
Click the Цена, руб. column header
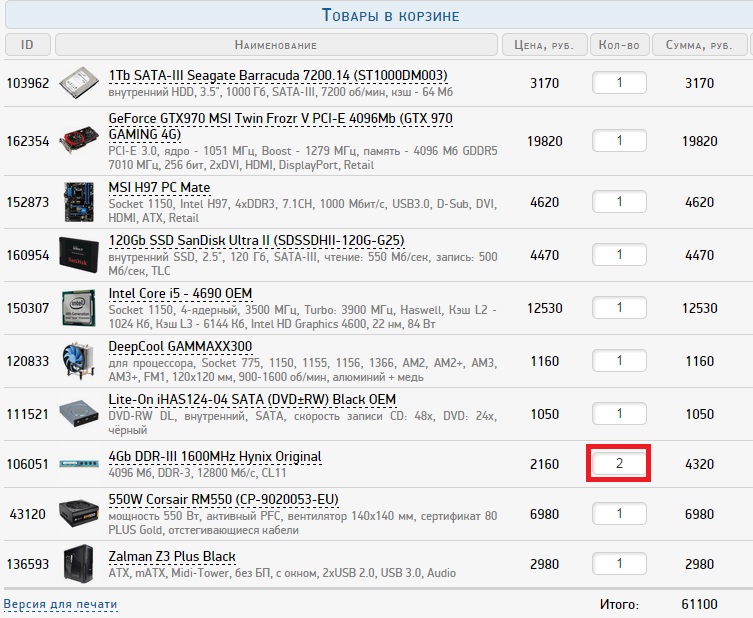[x=545, y=45]
